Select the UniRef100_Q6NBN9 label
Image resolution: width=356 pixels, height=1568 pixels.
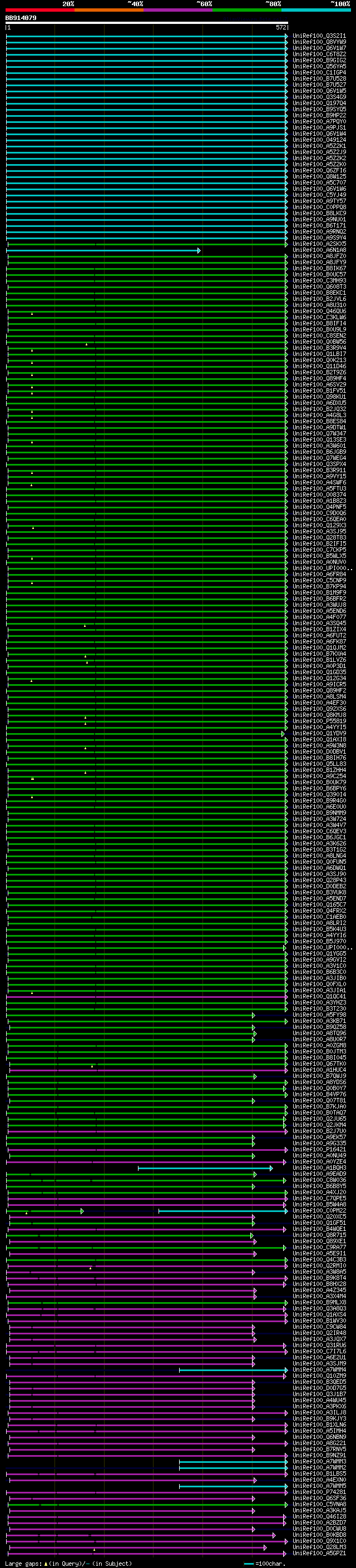pyautogui.click(x=319, y=1437)
